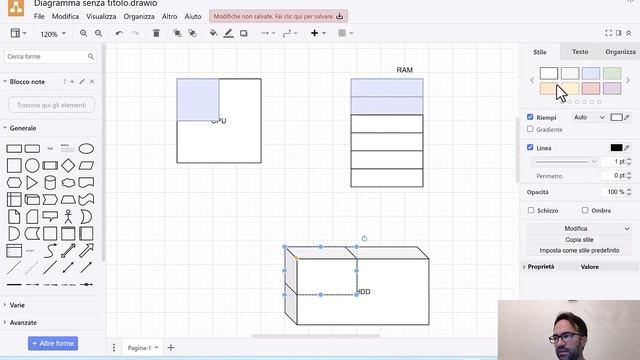Open the fill Auto dropdown
The height and width of the screenshot is (360, 640).
[x=589, y=117]
